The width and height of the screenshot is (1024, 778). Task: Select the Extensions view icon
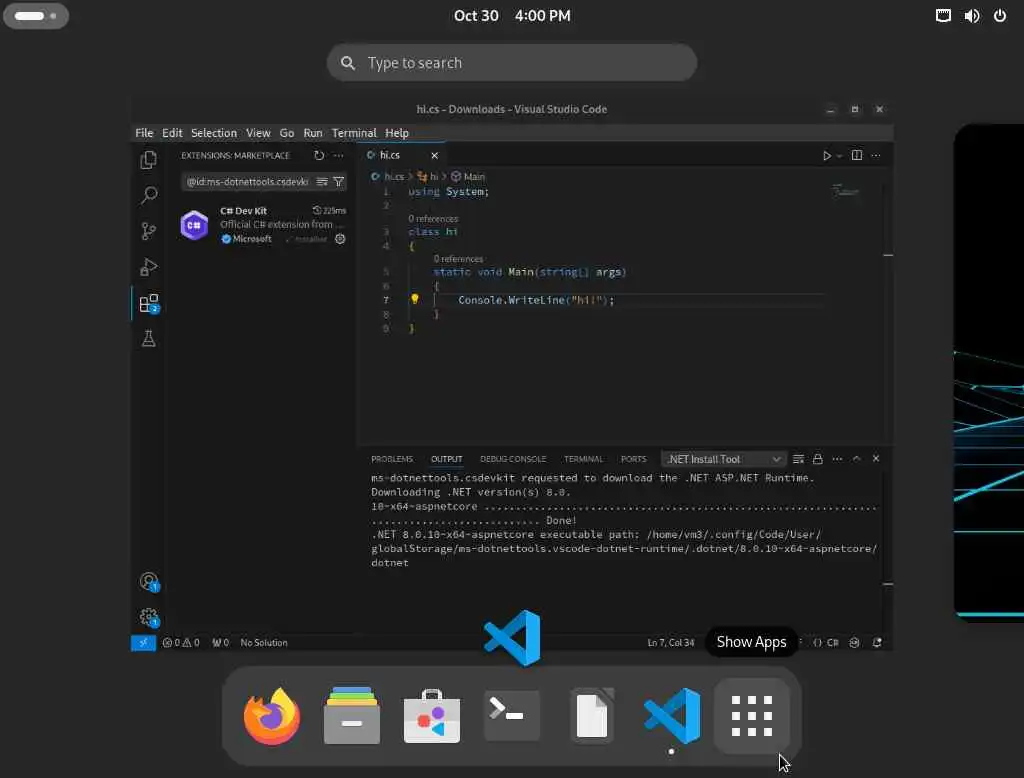148,303
